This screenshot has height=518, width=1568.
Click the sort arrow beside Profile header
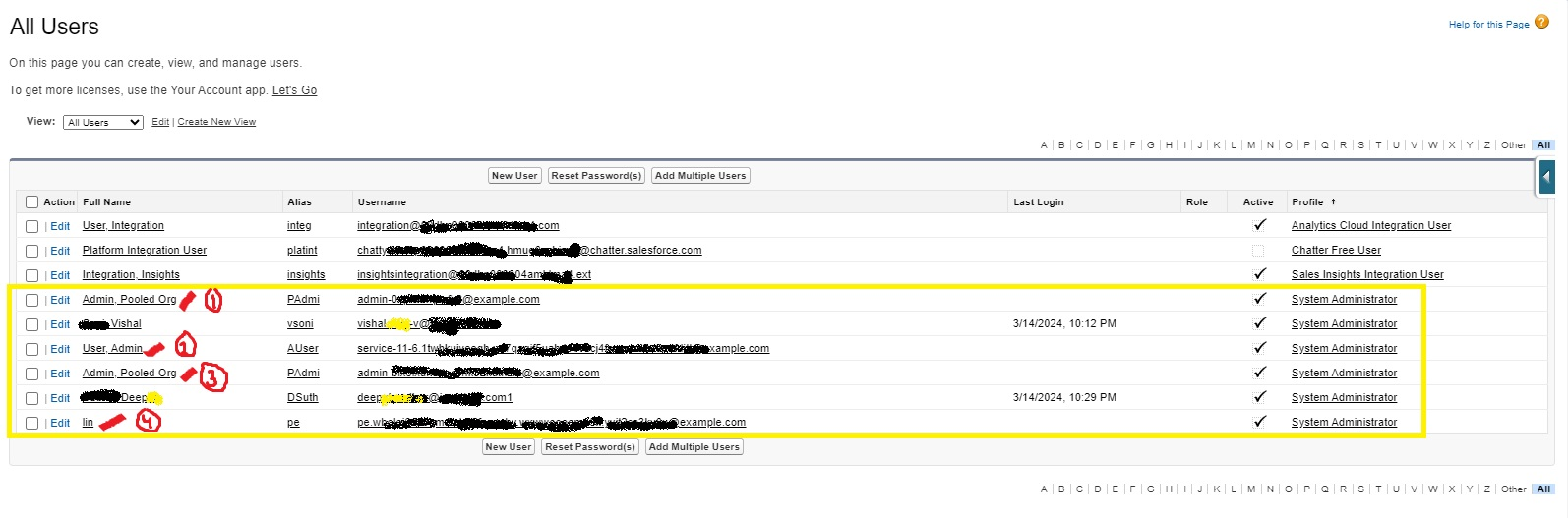point(1333,201)
